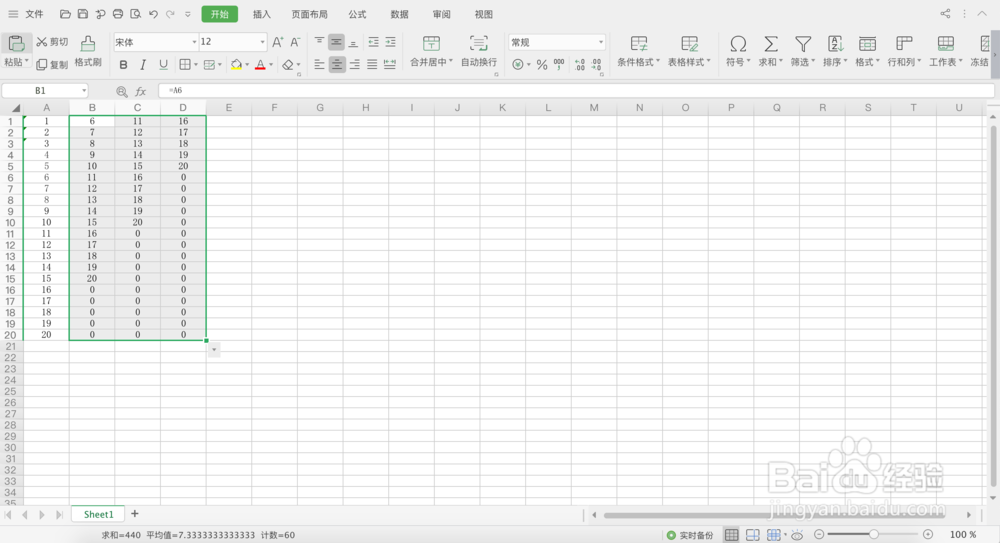
Task: Toggle Bold formatting
Action: pos(124,64)
